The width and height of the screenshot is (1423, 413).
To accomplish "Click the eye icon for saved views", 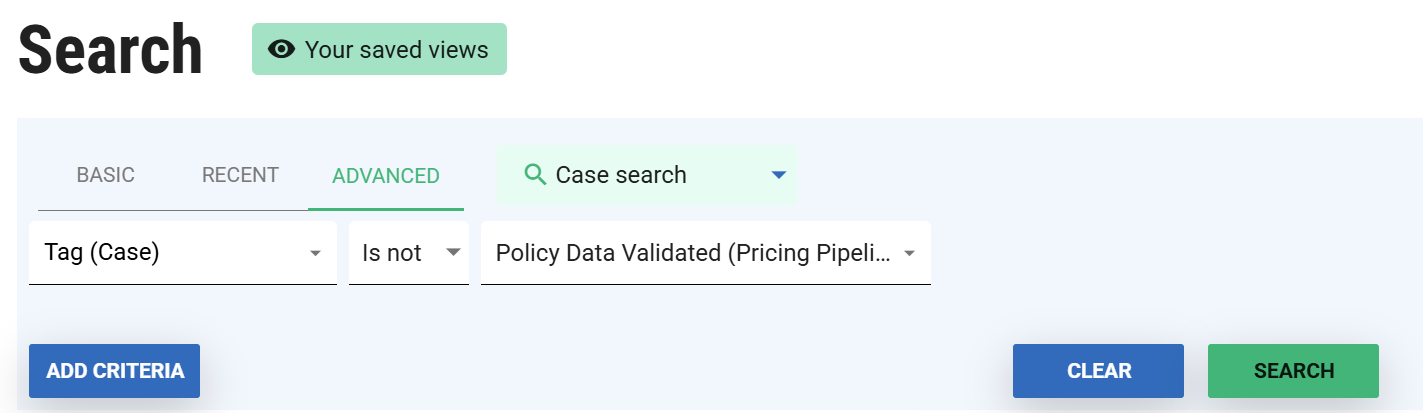I will pos(282,49).
